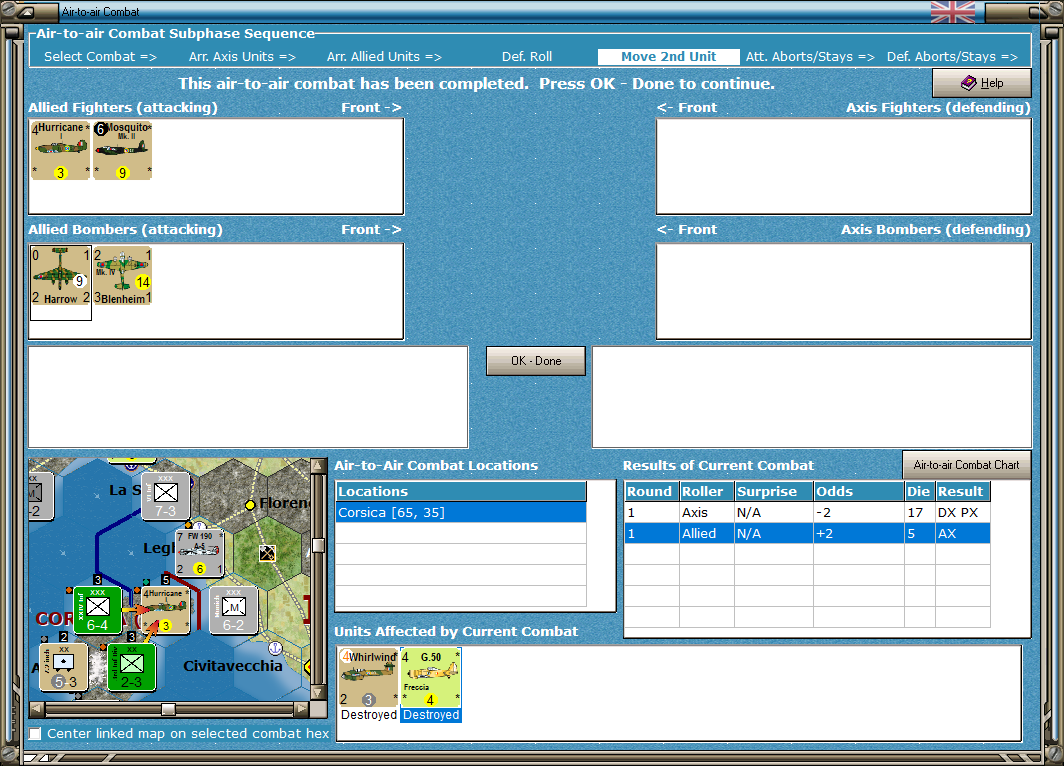Click the -2 odds cell
The height and width of the screenshot is (766, 1064).
pos(859,512)
